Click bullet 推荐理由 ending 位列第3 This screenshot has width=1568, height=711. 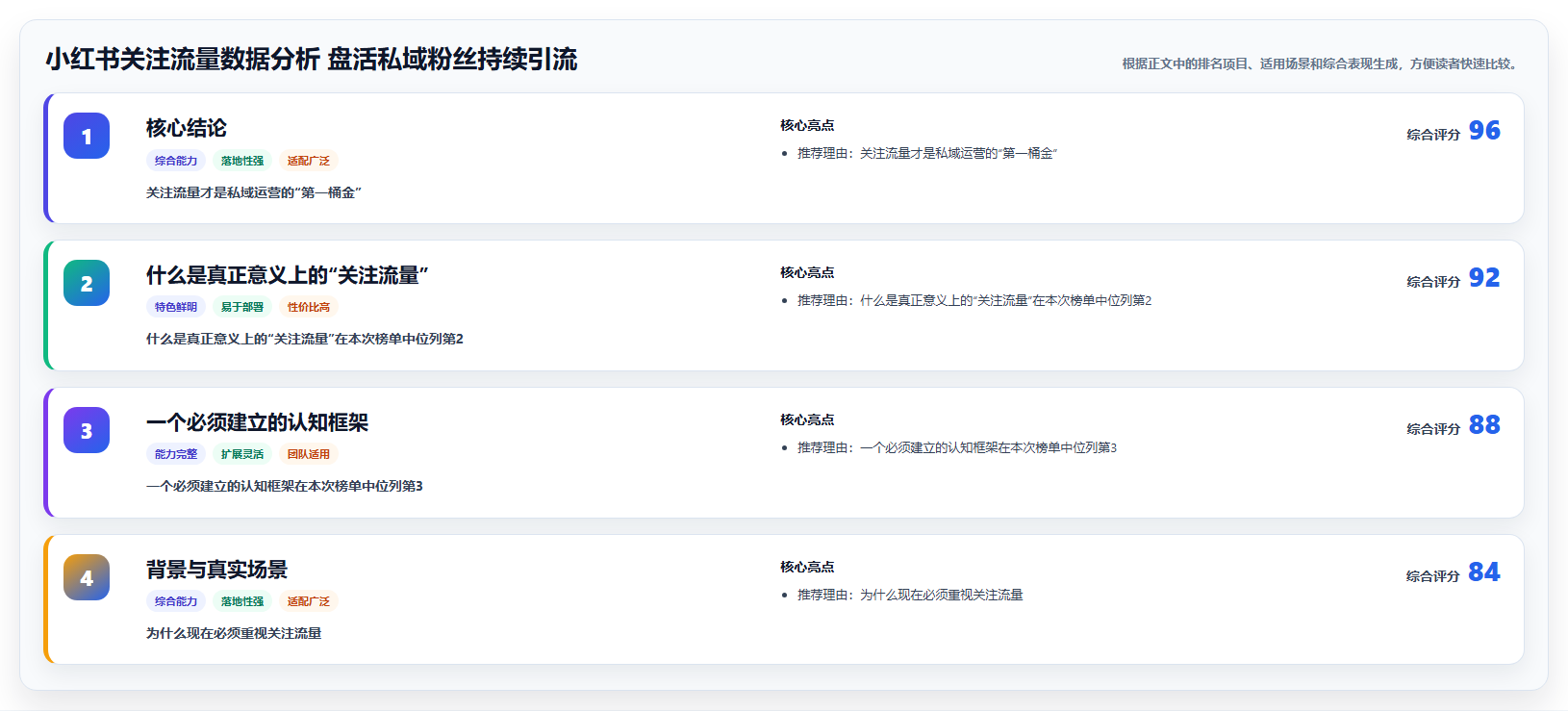(957, 447)
